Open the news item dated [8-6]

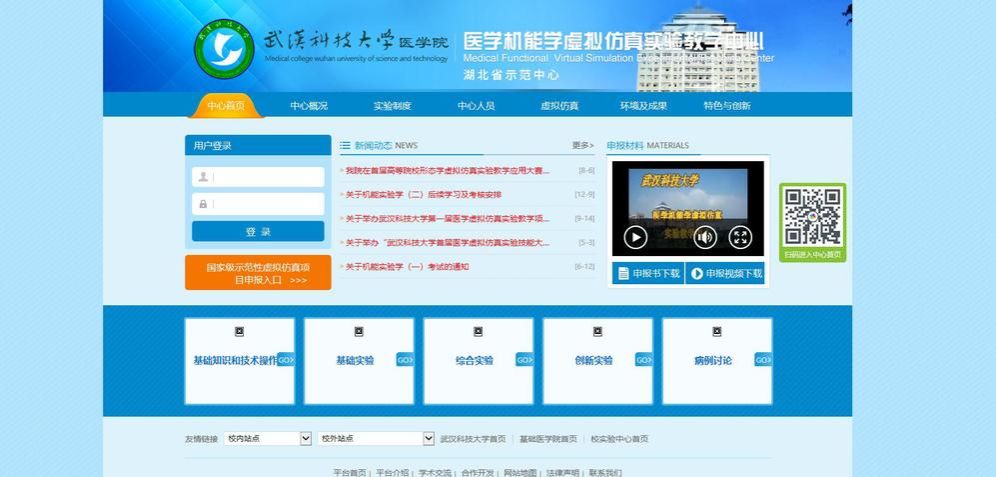pos(447,171)
